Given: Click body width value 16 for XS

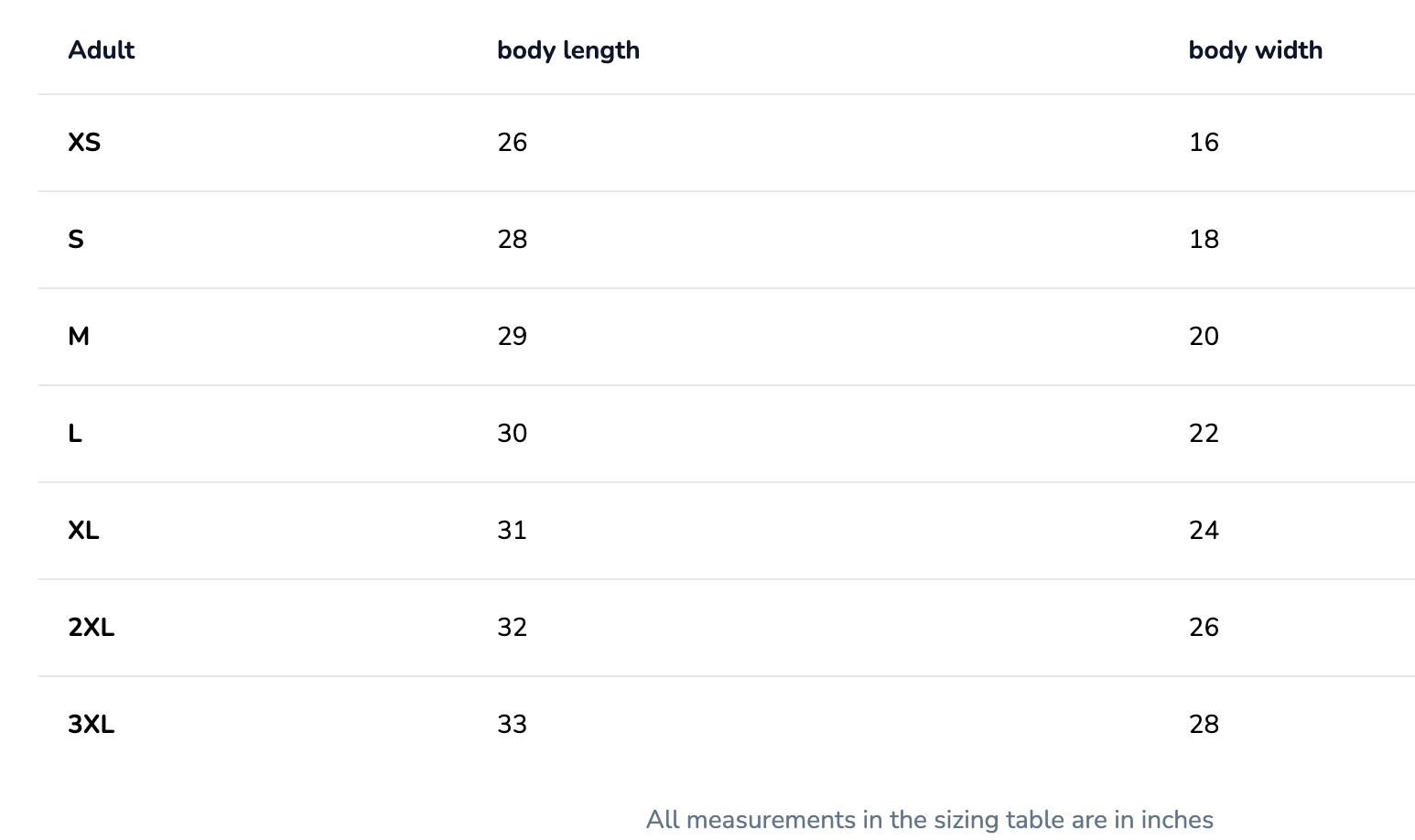Looking at the screenshot, I should (x=1204, y=143).
